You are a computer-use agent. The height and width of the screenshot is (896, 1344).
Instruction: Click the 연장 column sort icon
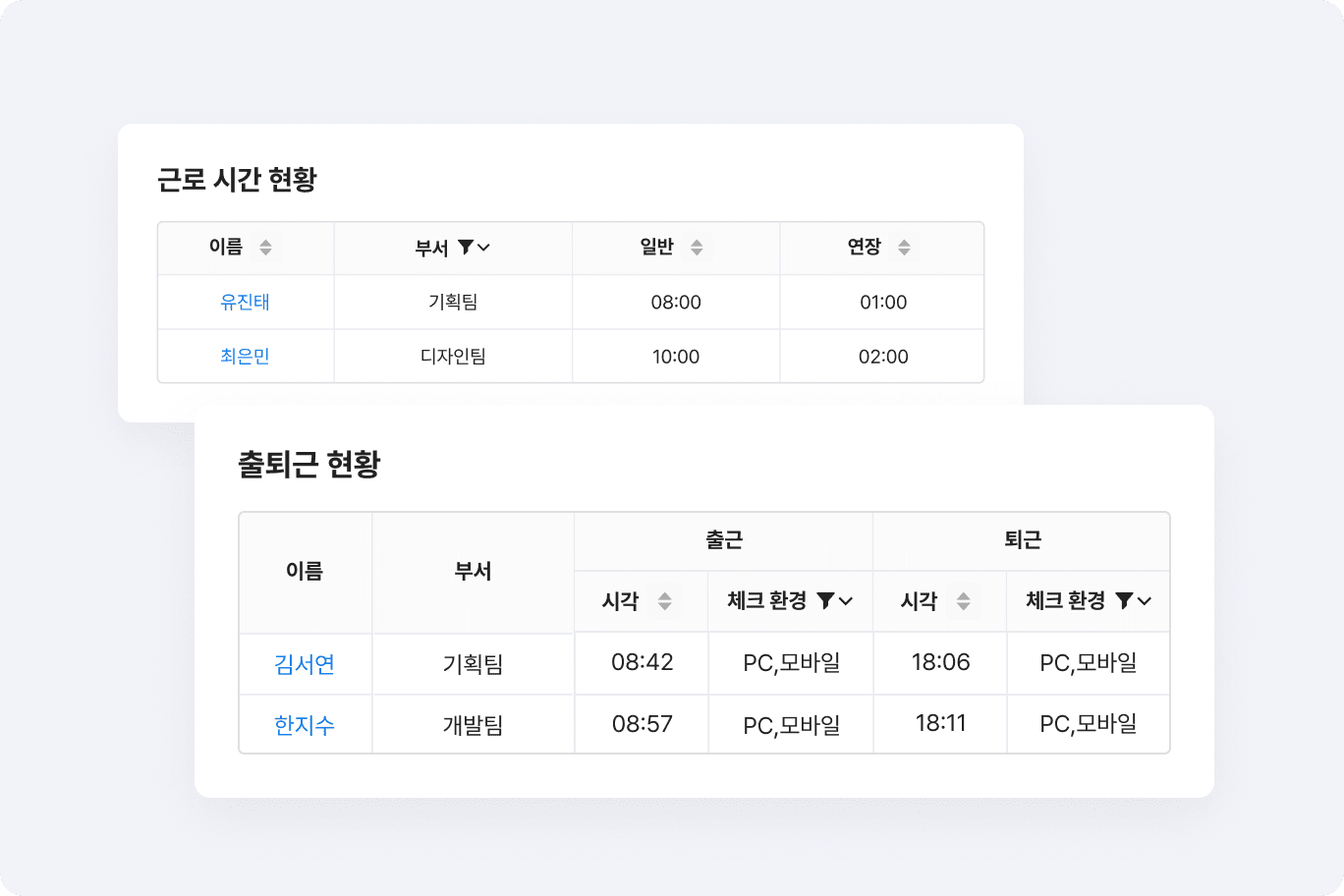click(904, 248)
